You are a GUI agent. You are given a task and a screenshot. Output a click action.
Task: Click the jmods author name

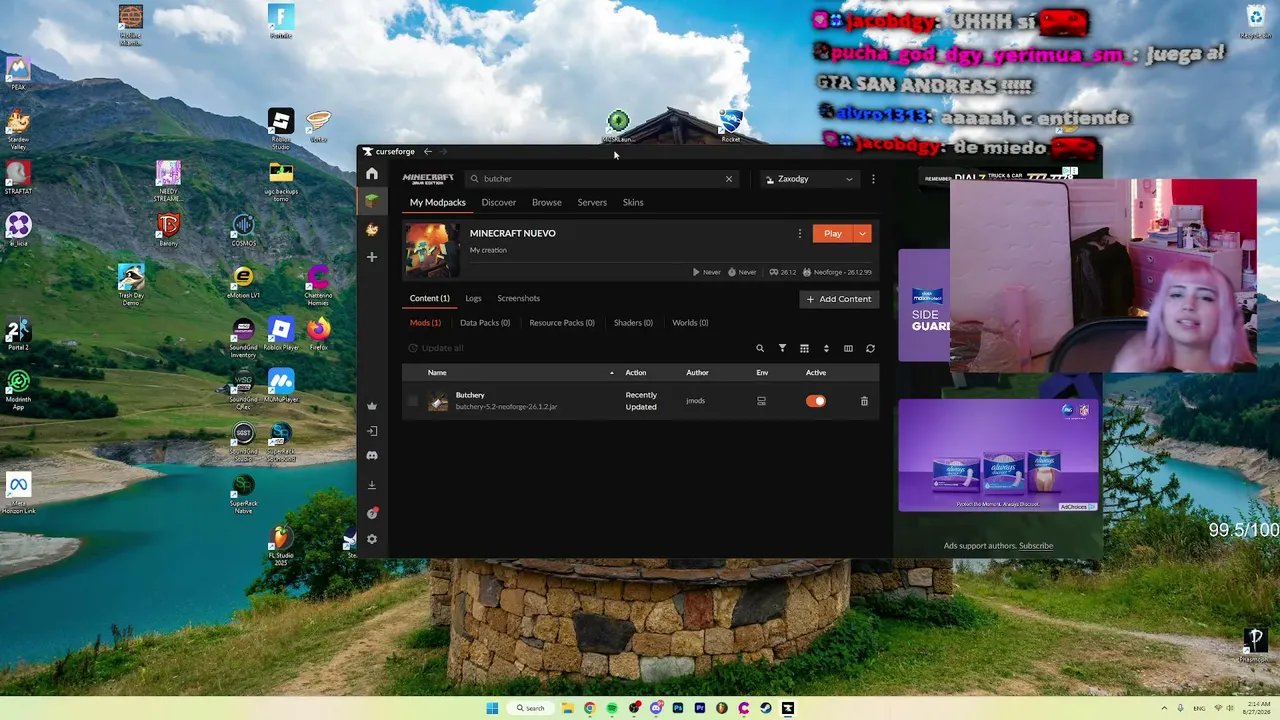(x=695, y=401)
